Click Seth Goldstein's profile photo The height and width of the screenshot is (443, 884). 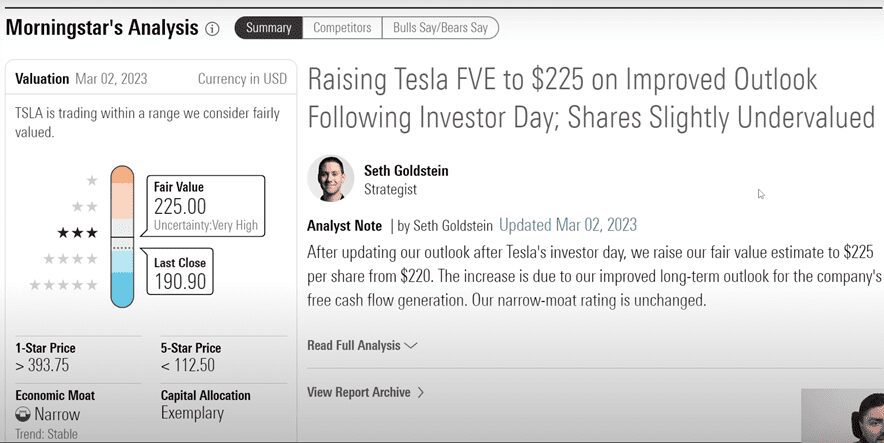(331, 179)
